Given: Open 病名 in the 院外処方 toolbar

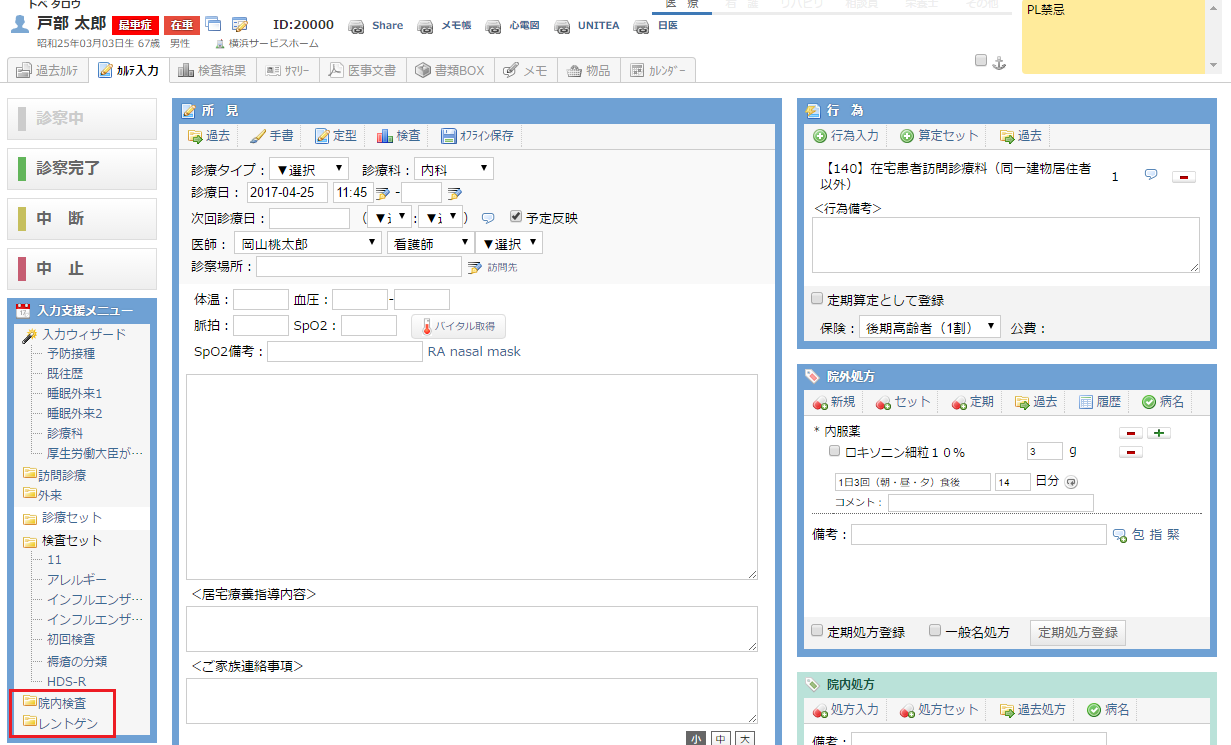Looking at the screenshot, I should 1163,402.
